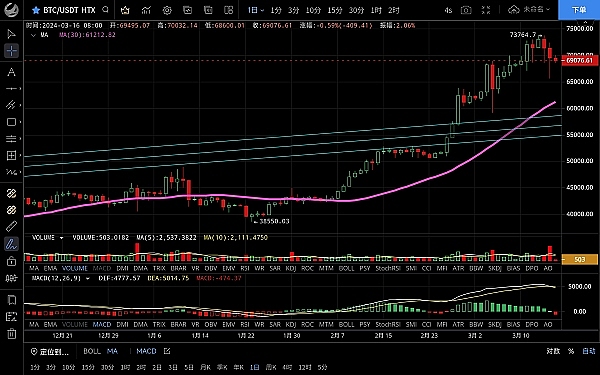The image size is (600, 375).
Task: Open chart settings gear icon
Action: pos(167,10)
